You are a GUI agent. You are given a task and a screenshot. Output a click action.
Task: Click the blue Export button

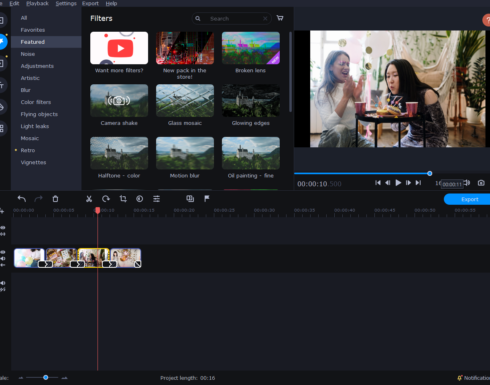click(467, 199)
